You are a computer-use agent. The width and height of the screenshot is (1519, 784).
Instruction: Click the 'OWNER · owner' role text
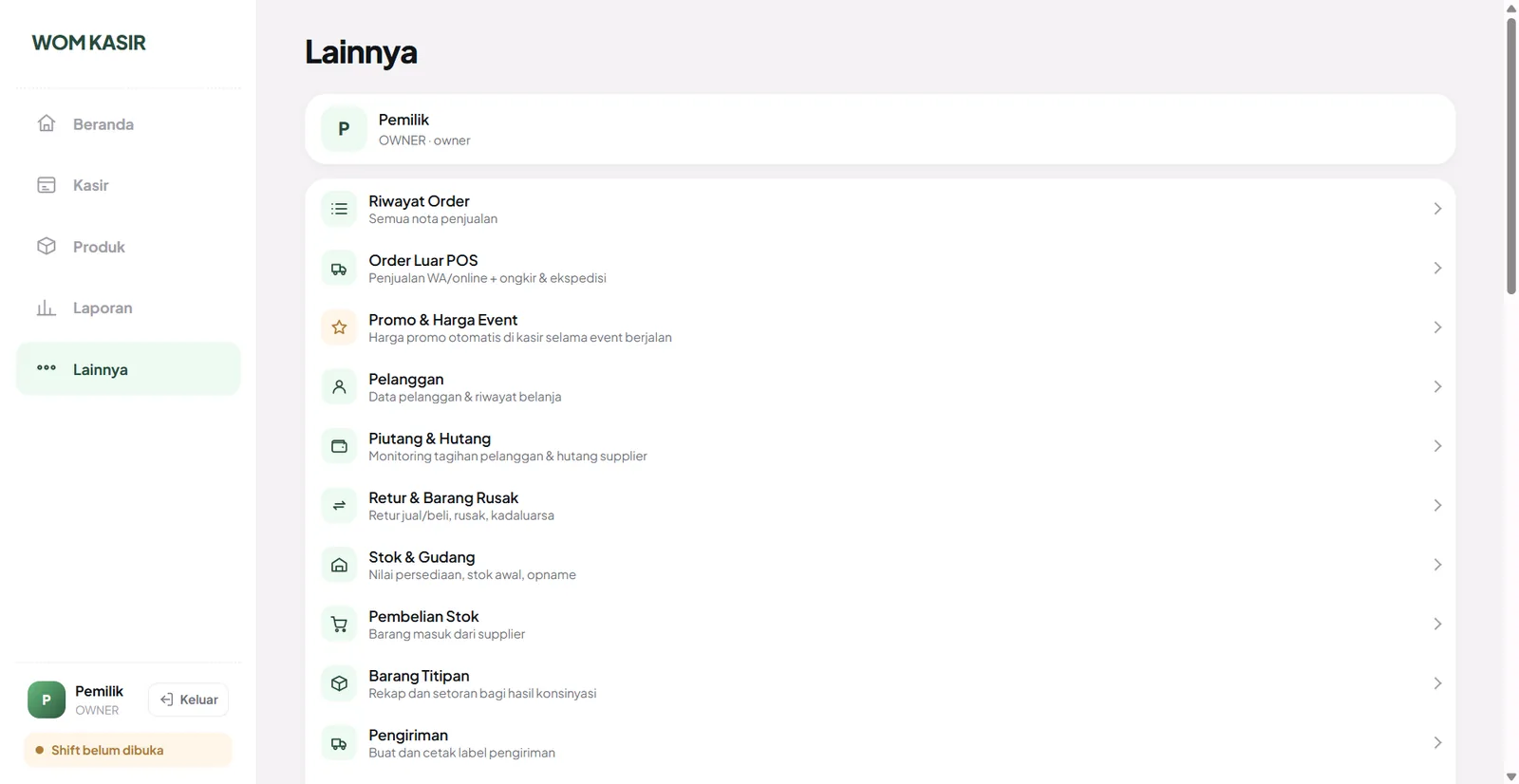(x=424, y=140)
